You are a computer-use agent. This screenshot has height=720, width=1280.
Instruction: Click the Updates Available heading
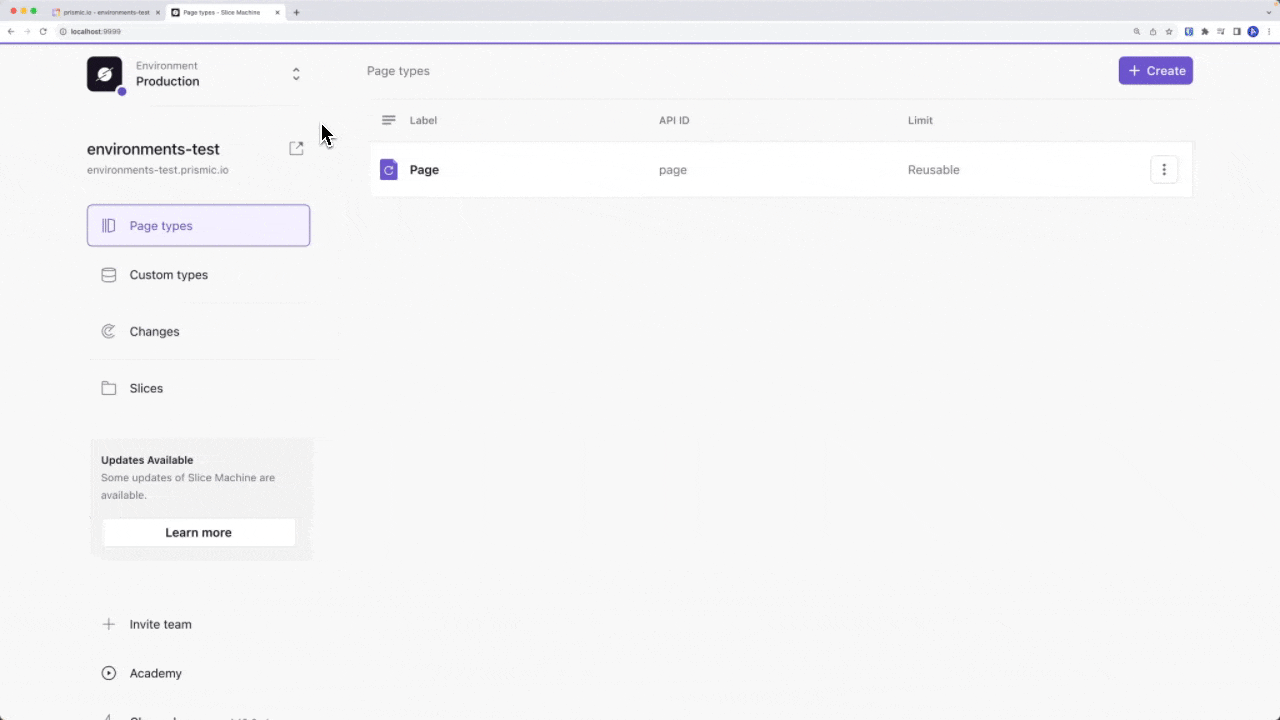pyautogui.click(x=147, y=460)
